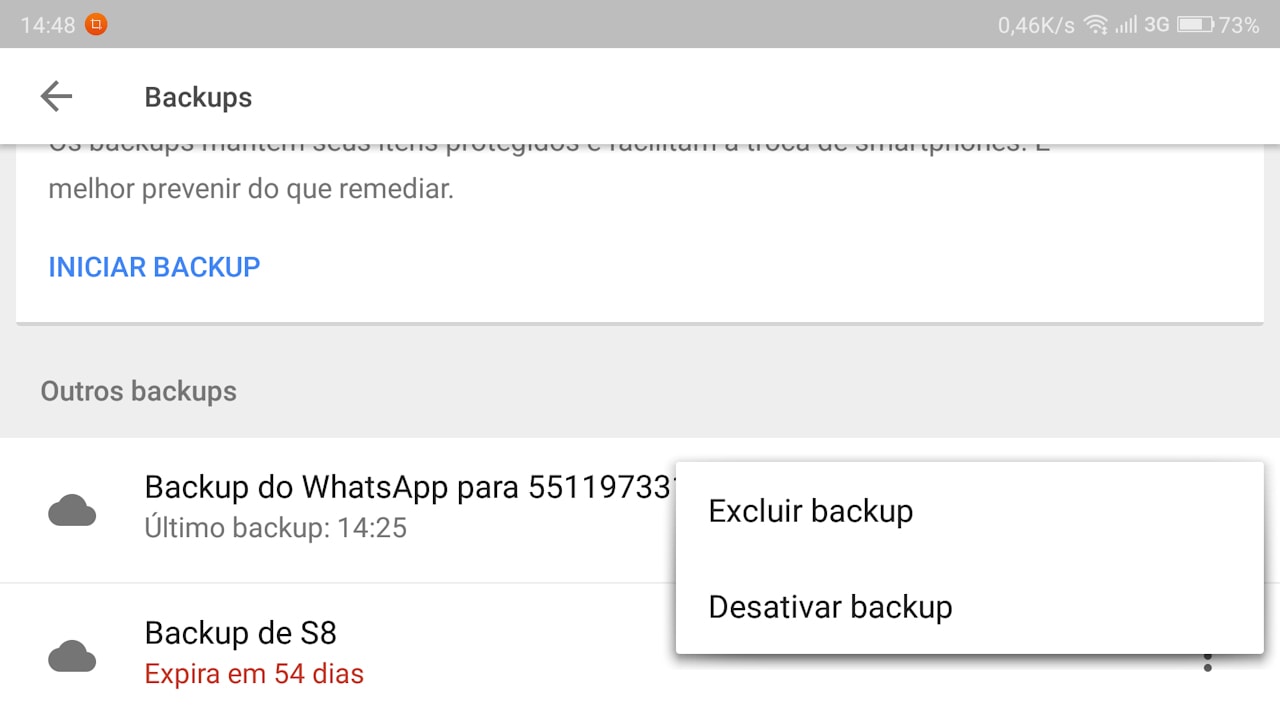Tap the Wi-Fi icon in status bar

(1097, 25)
